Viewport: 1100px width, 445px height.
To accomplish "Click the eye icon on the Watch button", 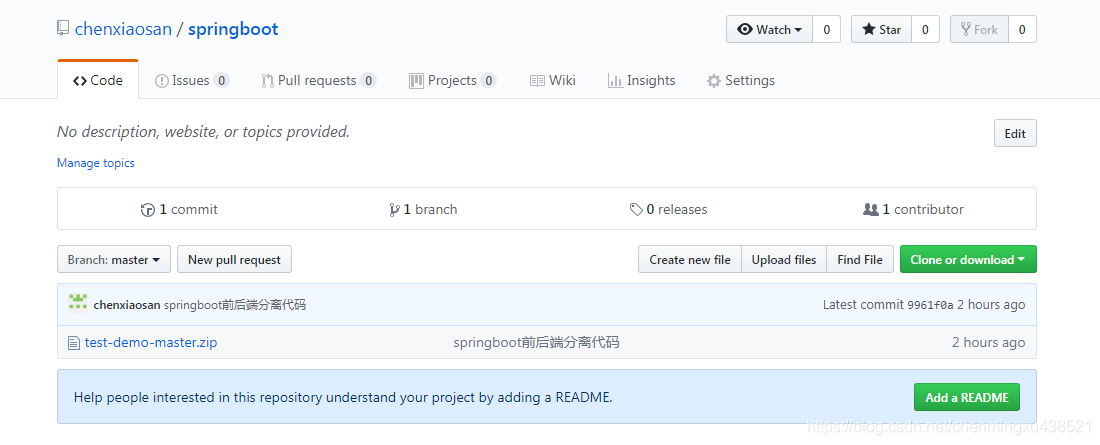I will click(x=745, y=29).
